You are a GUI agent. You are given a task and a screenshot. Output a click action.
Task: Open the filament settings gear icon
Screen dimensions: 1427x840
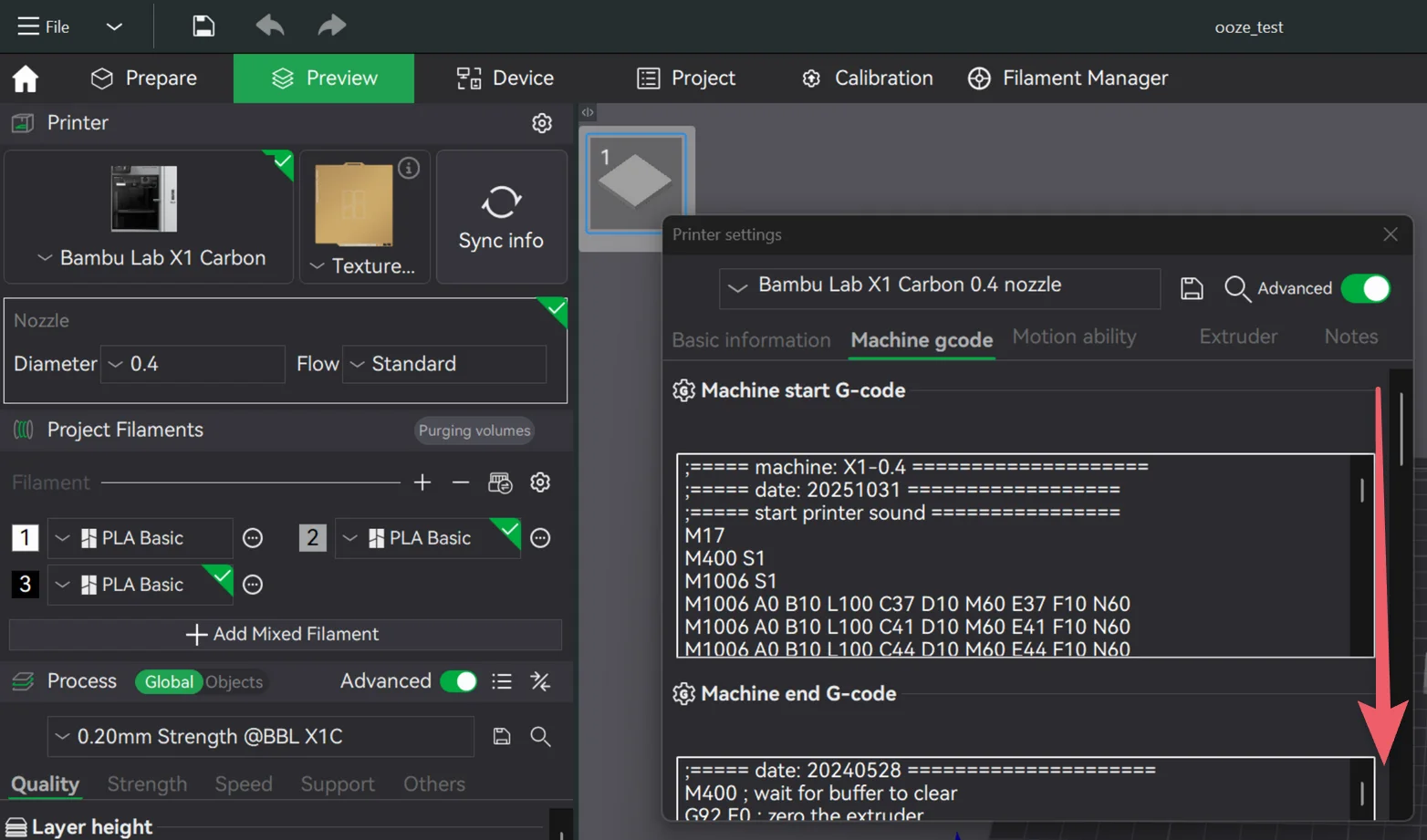(540, 482)
